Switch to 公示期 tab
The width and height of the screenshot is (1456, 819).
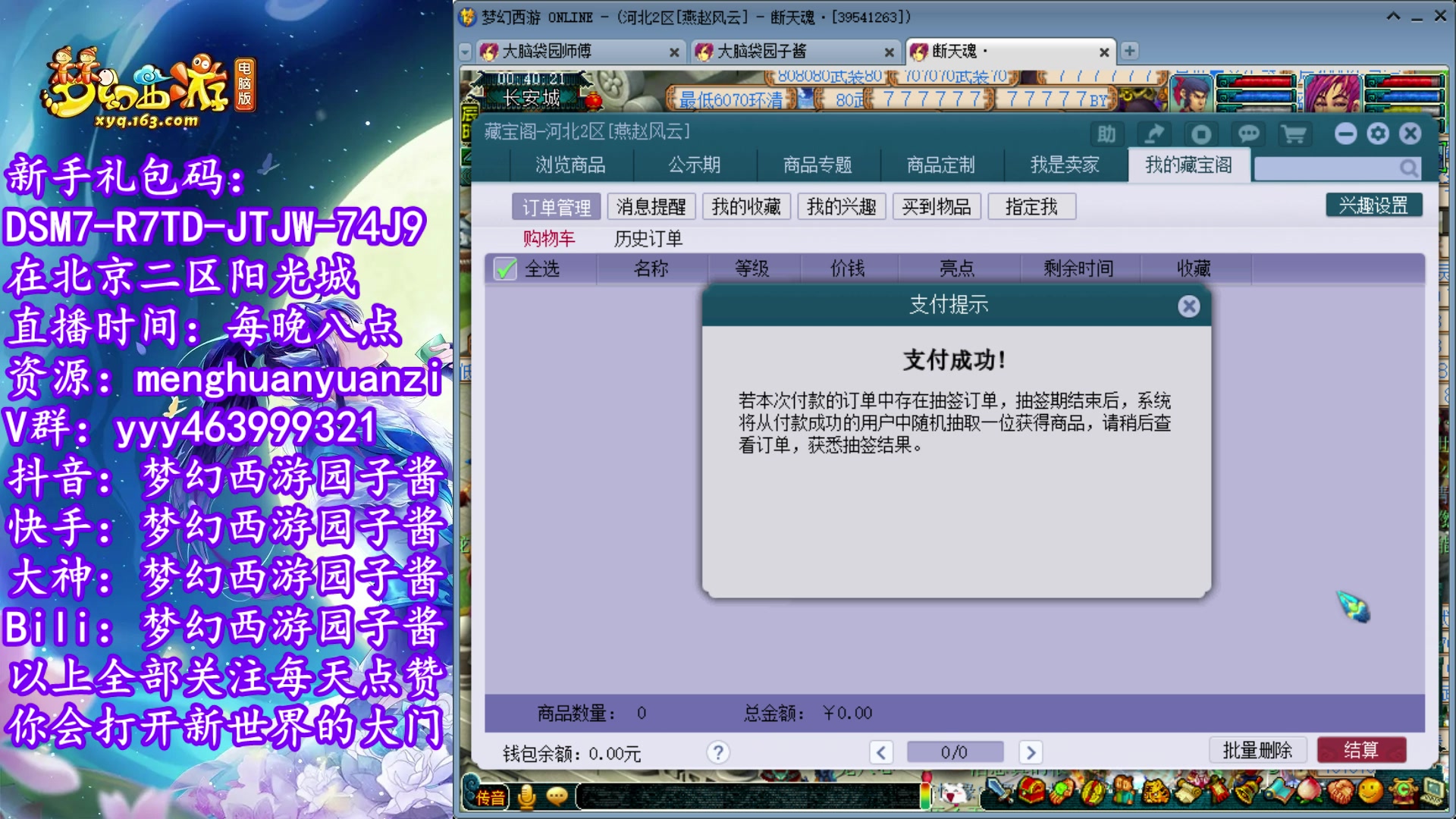694,165
